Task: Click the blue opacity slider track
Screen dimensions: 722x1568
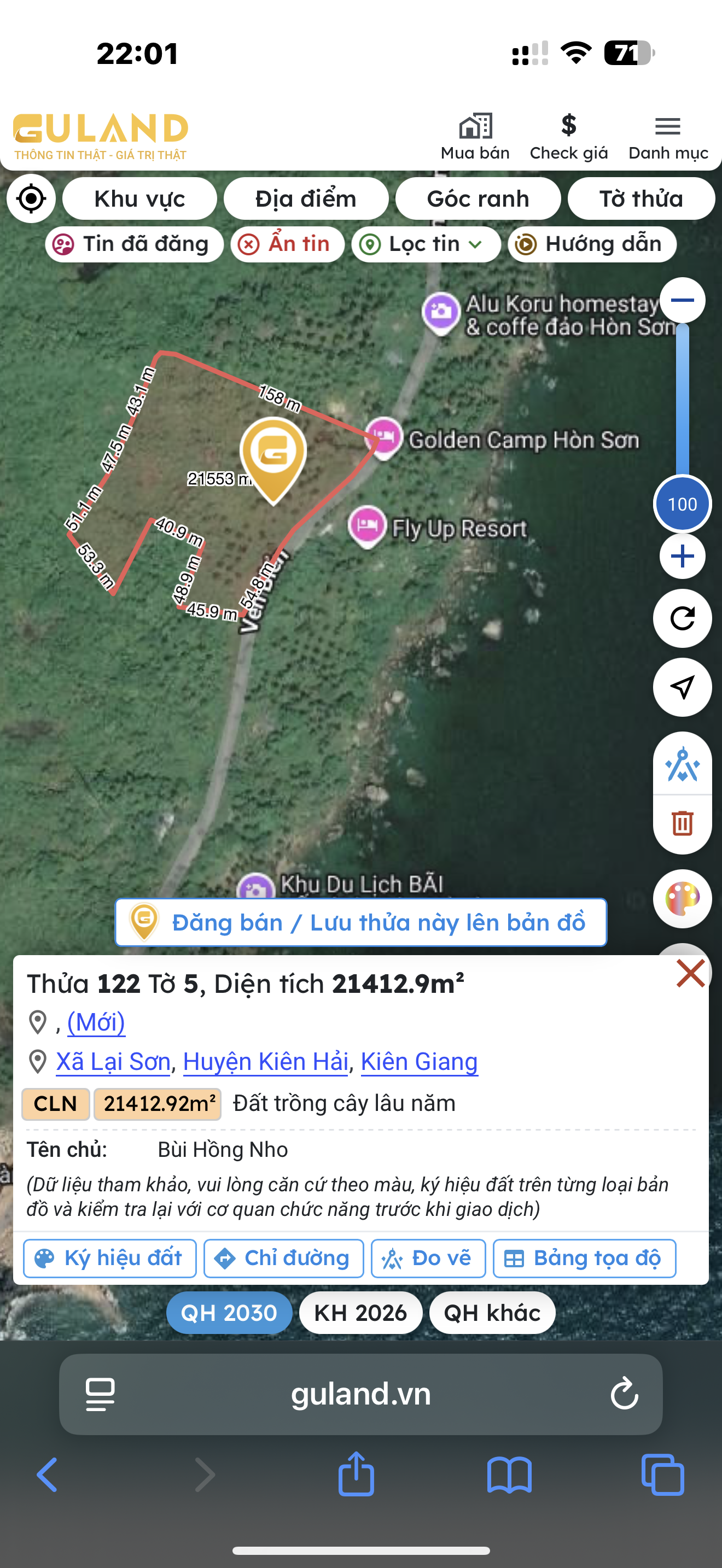Action: coord(683,399)
